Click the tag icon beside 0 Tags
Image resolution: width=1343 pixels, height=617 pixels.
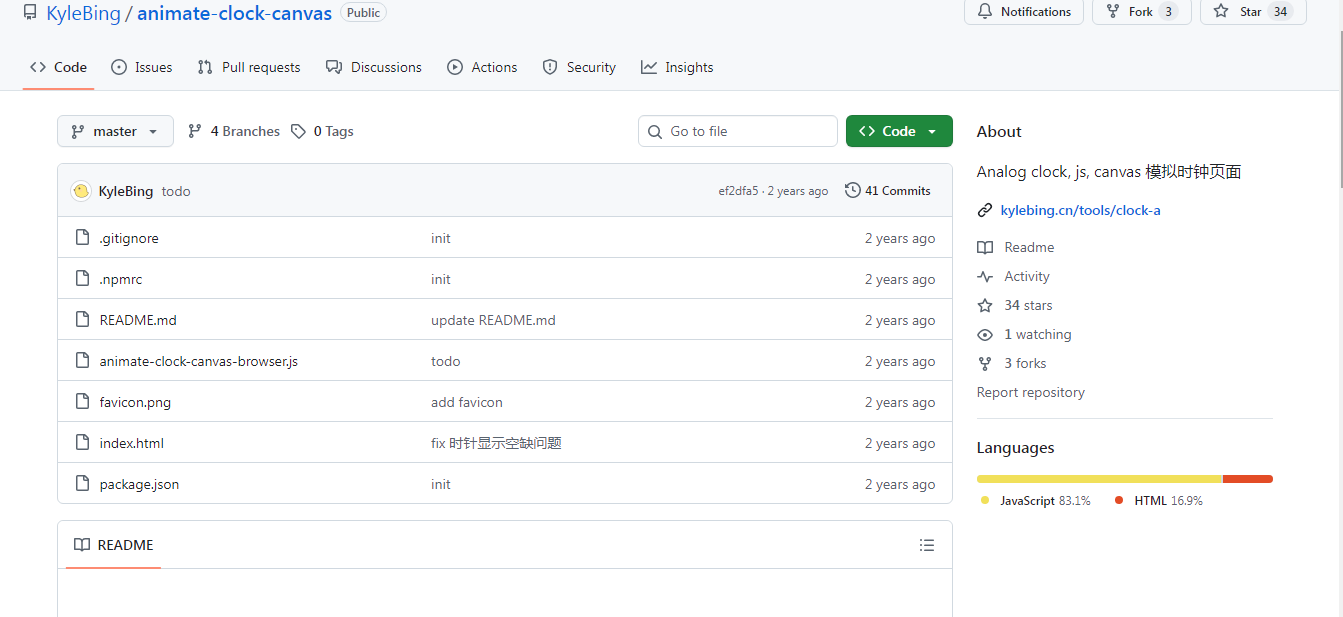tap(298, 131)
